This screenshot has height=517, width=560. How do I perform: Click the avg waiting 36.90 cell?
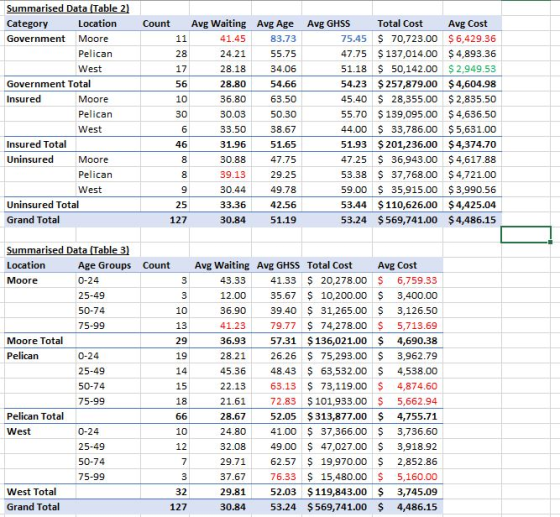232,311
